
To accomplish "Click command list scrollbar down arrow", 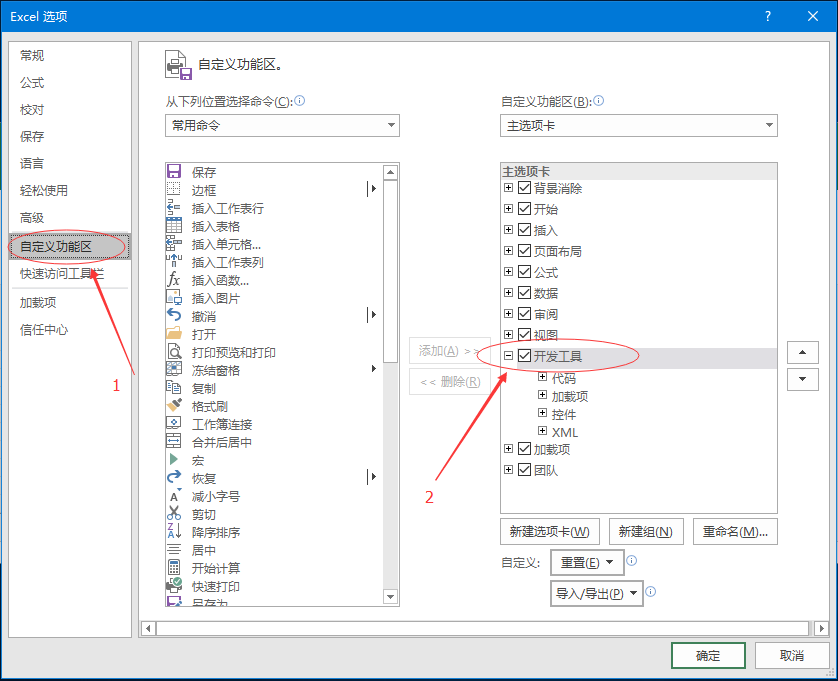I will [x=391, y=597].
